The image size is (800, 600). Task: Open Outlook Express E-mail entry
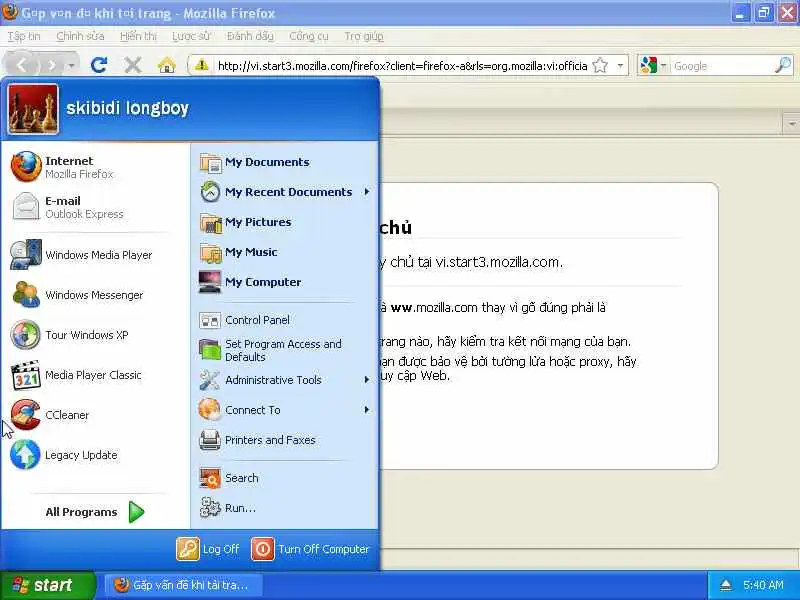96,207
